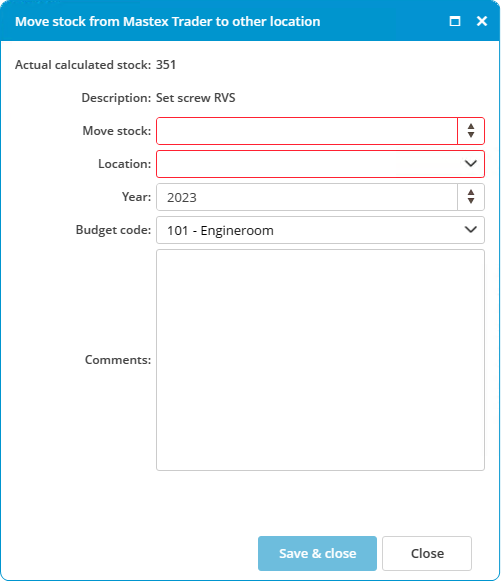Focus the empty Location combo box
The width and height of the screenshot is (501, 581).
[x=320, y=164]
